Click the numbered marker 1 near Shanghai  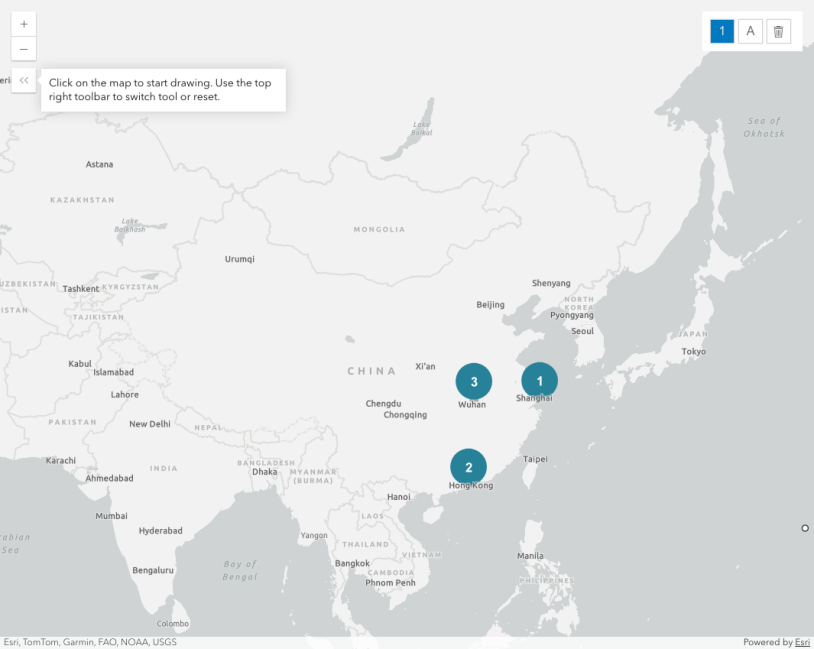pos(539,380)
